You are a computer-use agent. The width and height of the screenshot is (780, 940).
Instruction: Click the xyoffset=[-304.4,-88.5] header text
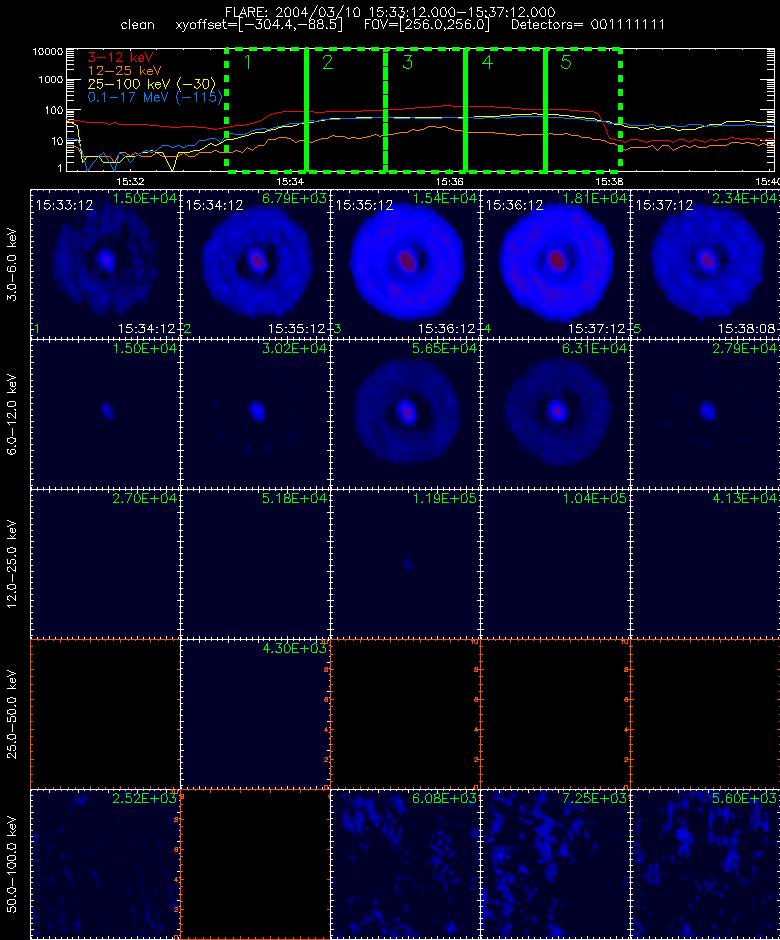(x=259, y=25)
